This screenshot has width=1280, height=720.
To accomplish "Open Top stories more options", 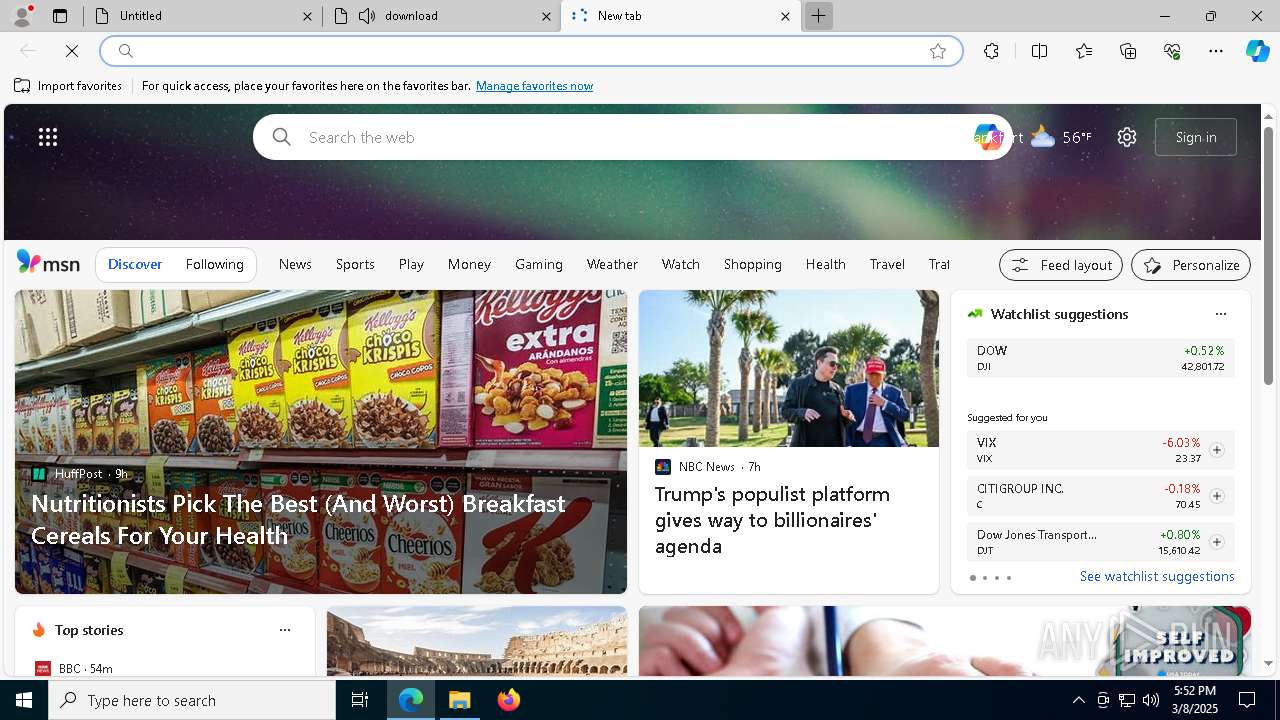I will [285, 630].
